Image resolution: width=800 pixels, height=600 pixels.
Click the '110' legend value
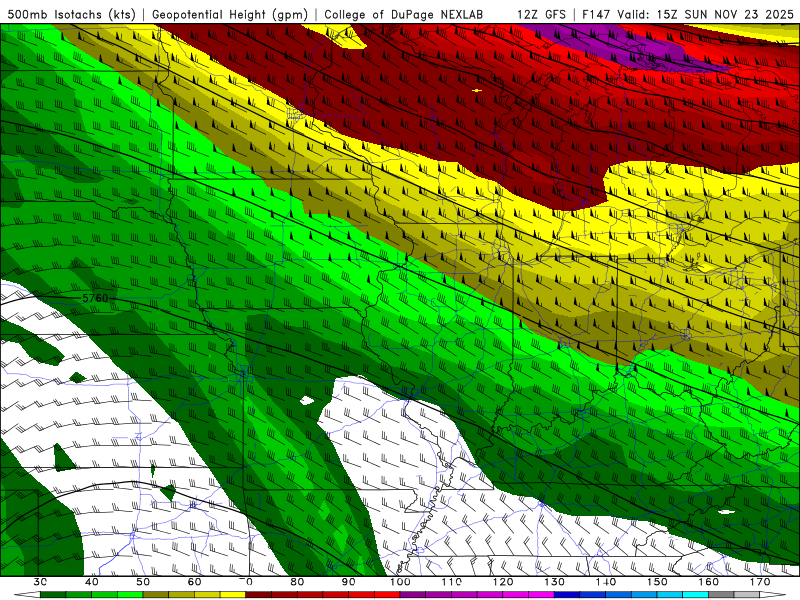click(452, 582)
